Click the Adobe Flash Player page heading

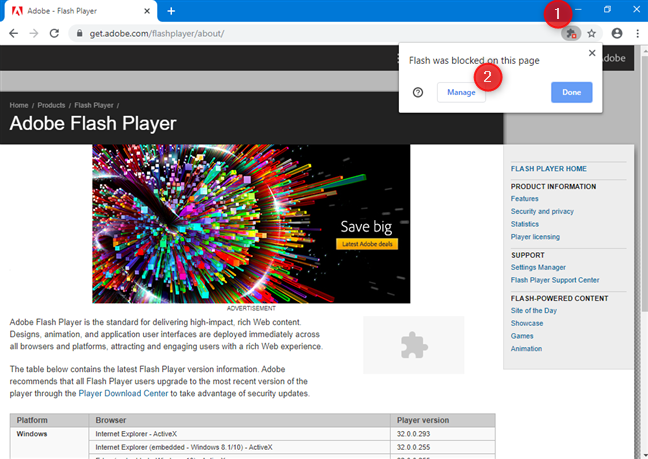(x=93, y=123)
